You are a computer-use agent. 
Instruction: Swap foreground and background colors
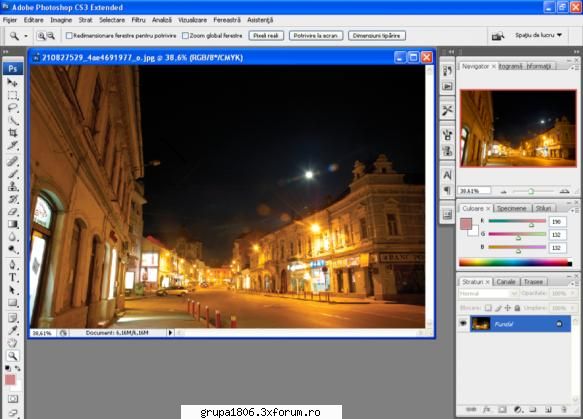click(17, 368)
